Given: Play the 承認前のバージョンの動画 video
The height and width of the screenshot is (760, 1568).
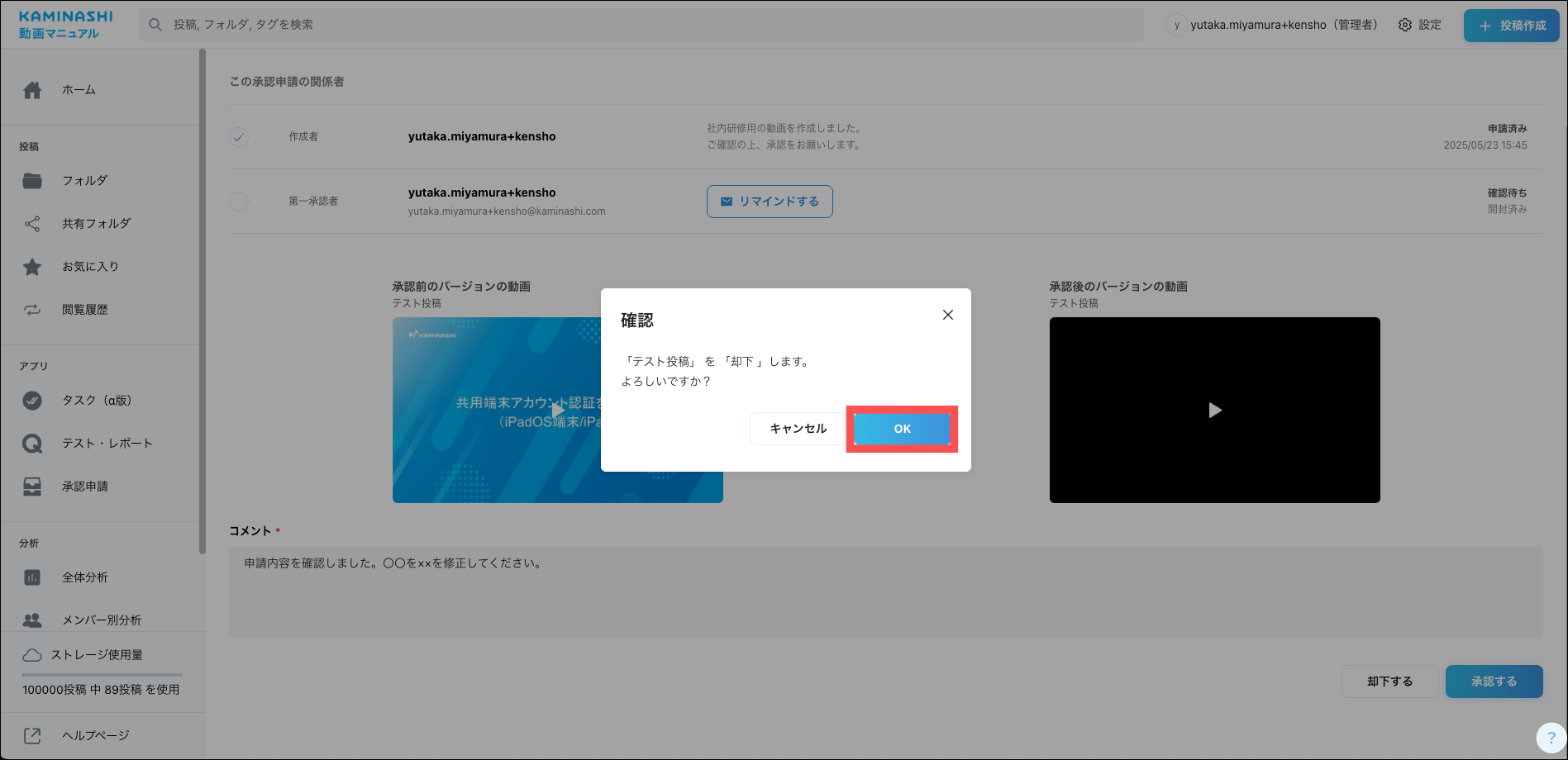Looking at the screenshot, I should [558, 410].
